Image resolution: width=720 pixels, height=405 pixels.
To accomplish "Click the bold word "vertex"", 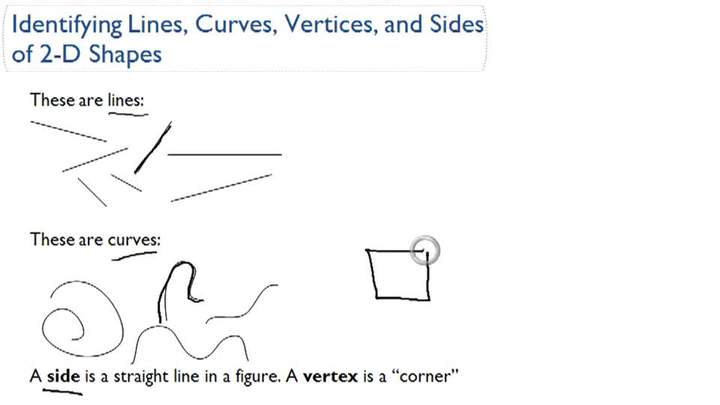I will [x=329, y=376].
